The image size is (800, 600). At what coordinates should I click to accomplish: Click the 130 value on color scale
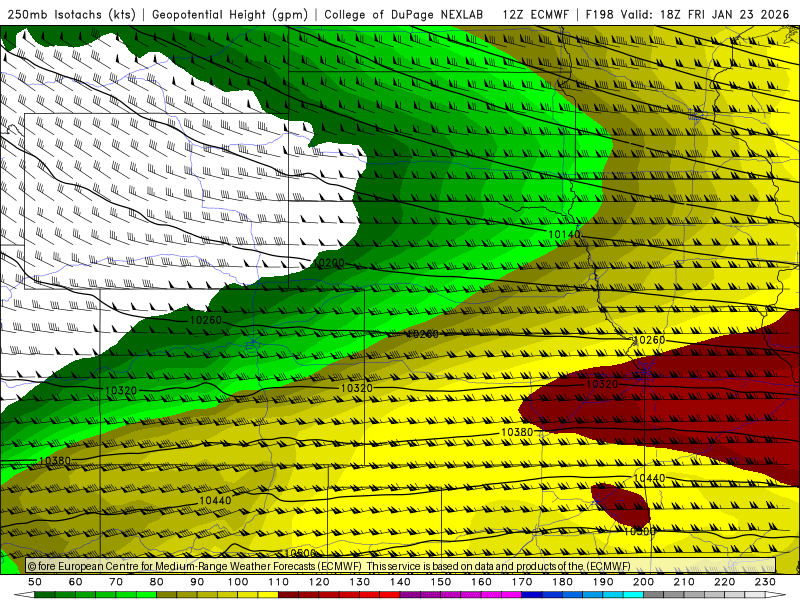[360, 582]
